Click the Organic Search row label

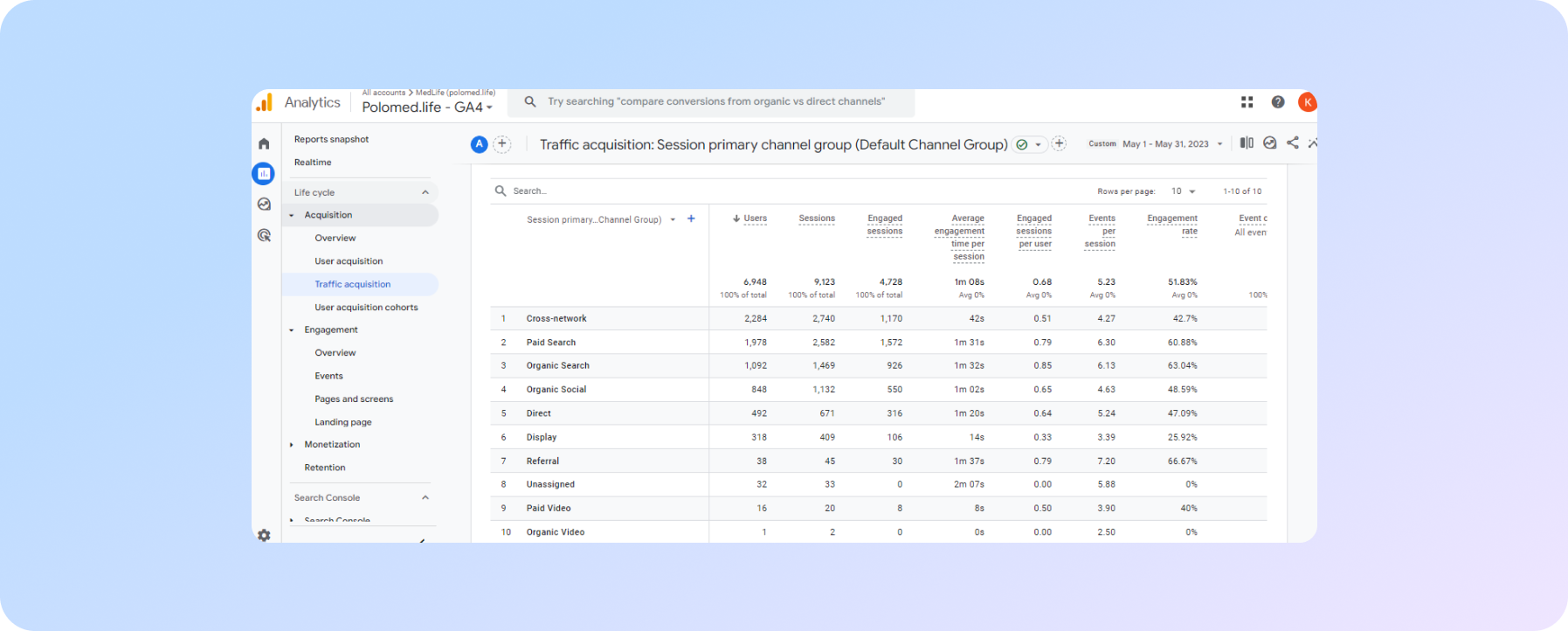point(557,366)
